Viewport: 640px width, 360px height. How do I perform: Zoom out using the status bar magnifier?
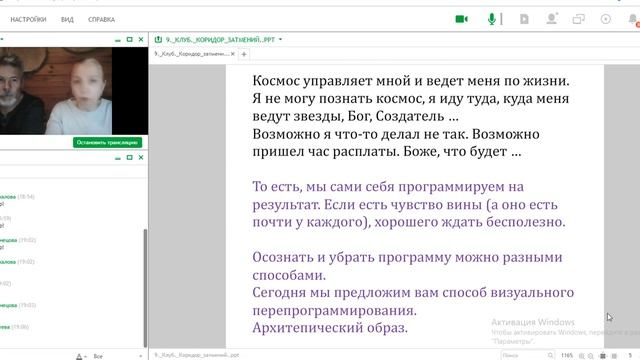point(591,356)
